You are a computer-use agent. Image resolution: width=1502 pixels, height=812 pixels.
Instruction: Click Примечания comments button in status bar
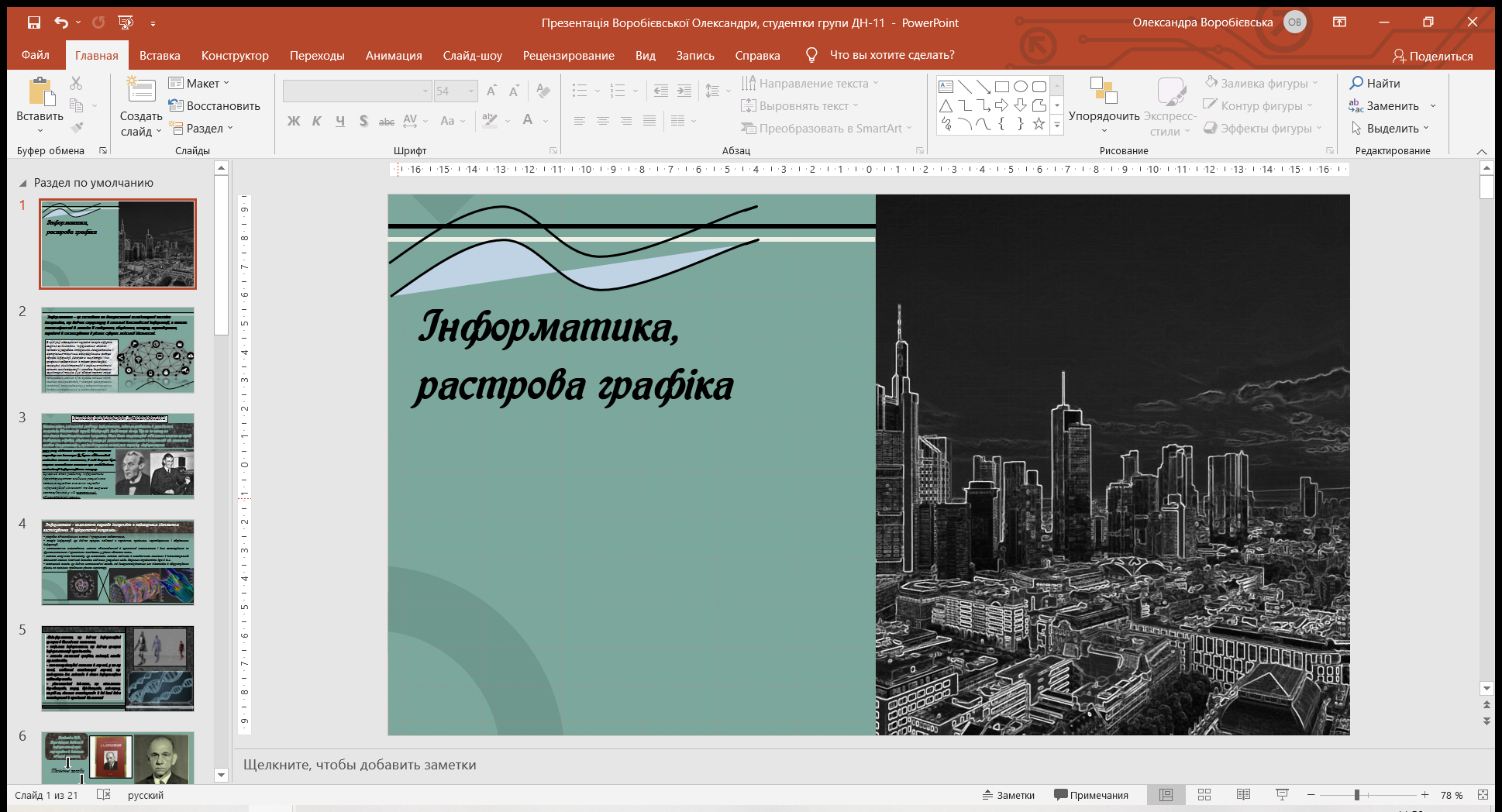tap(1091, 795)
